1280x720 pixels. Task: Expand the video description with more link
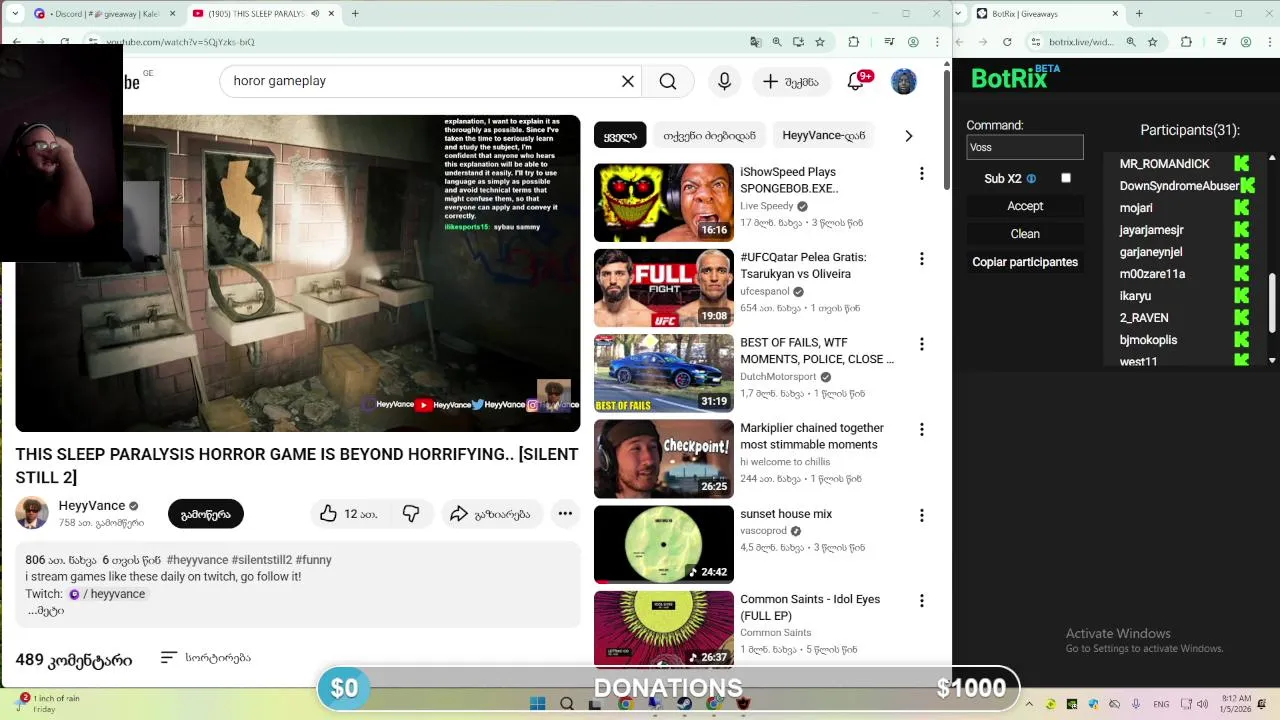tap(45, 611)
